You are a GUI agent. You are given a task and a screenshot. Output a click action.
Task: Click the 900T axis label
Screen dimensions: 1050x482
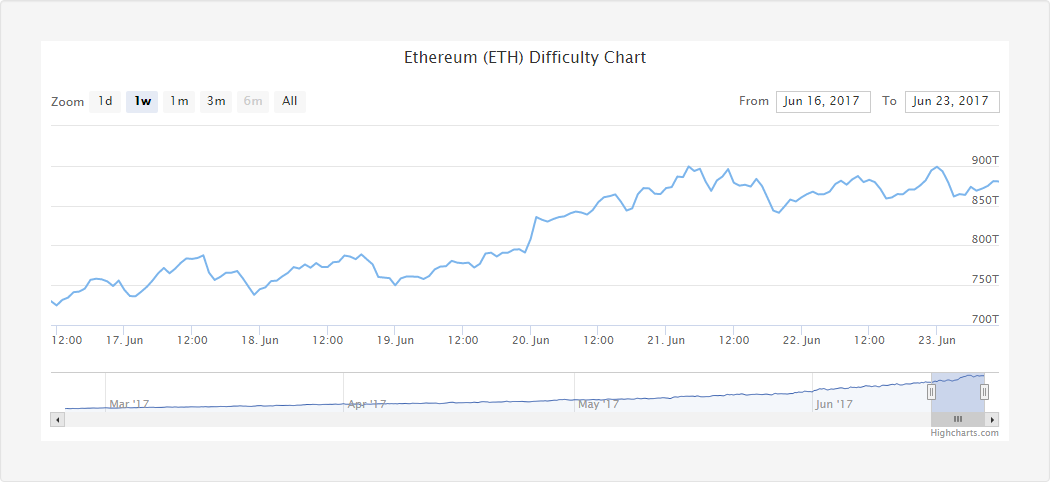click(x=985, y=161)
